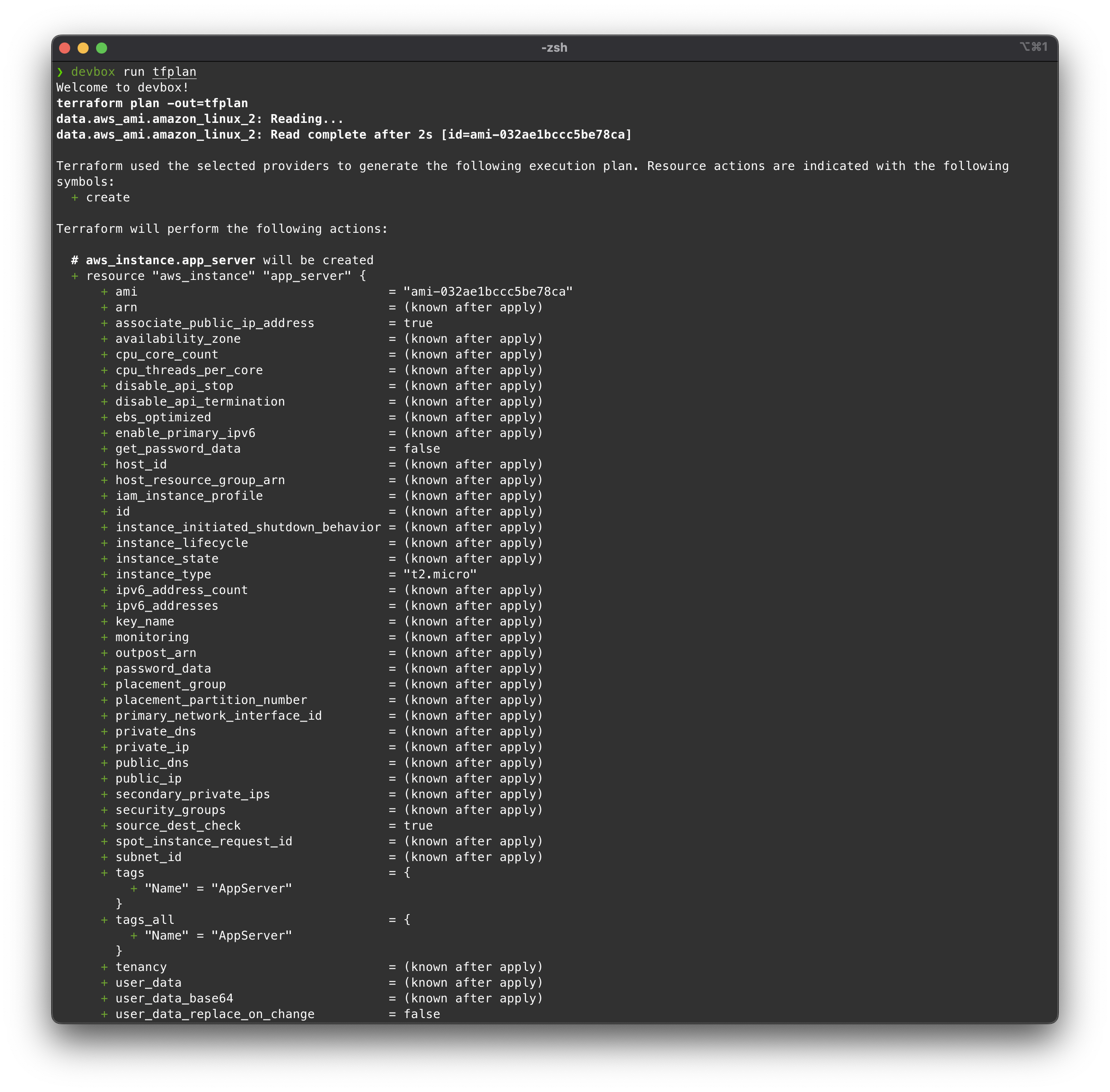This screenshot has height=1092, width=1110.
Task: Click the 'arn' attribute name
Action: (x=126, y=307)
